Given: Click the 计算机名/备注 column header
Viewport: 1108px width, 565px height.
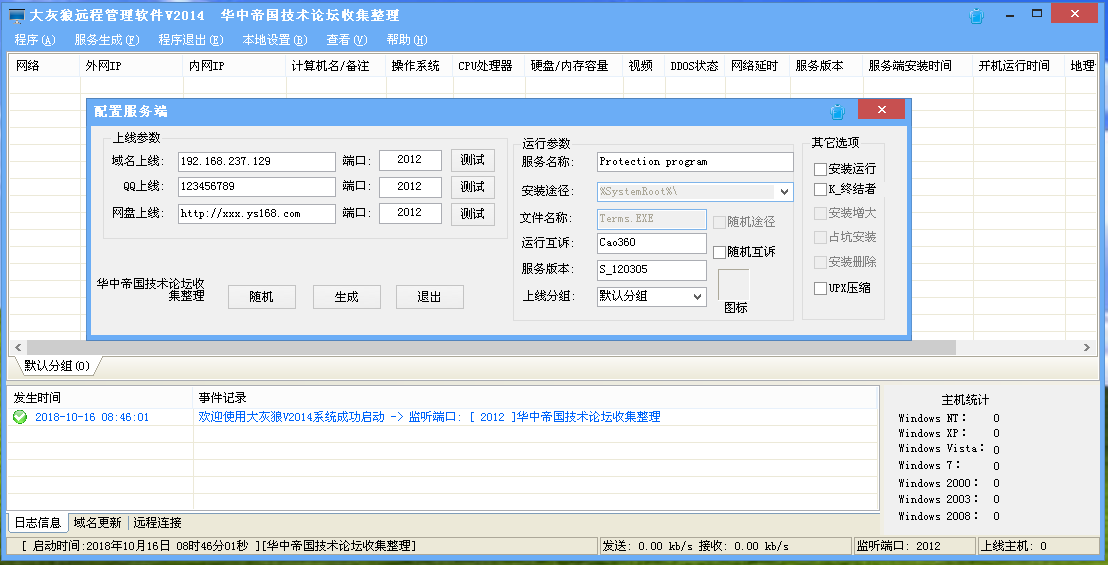Looking at the screenshot, I should [x=336, y=66].
